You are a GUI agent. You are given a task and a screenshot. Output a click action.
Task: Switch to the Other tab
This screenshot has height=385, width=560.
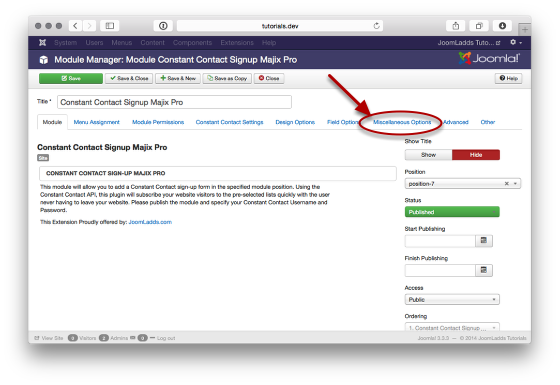pos(488,122)
